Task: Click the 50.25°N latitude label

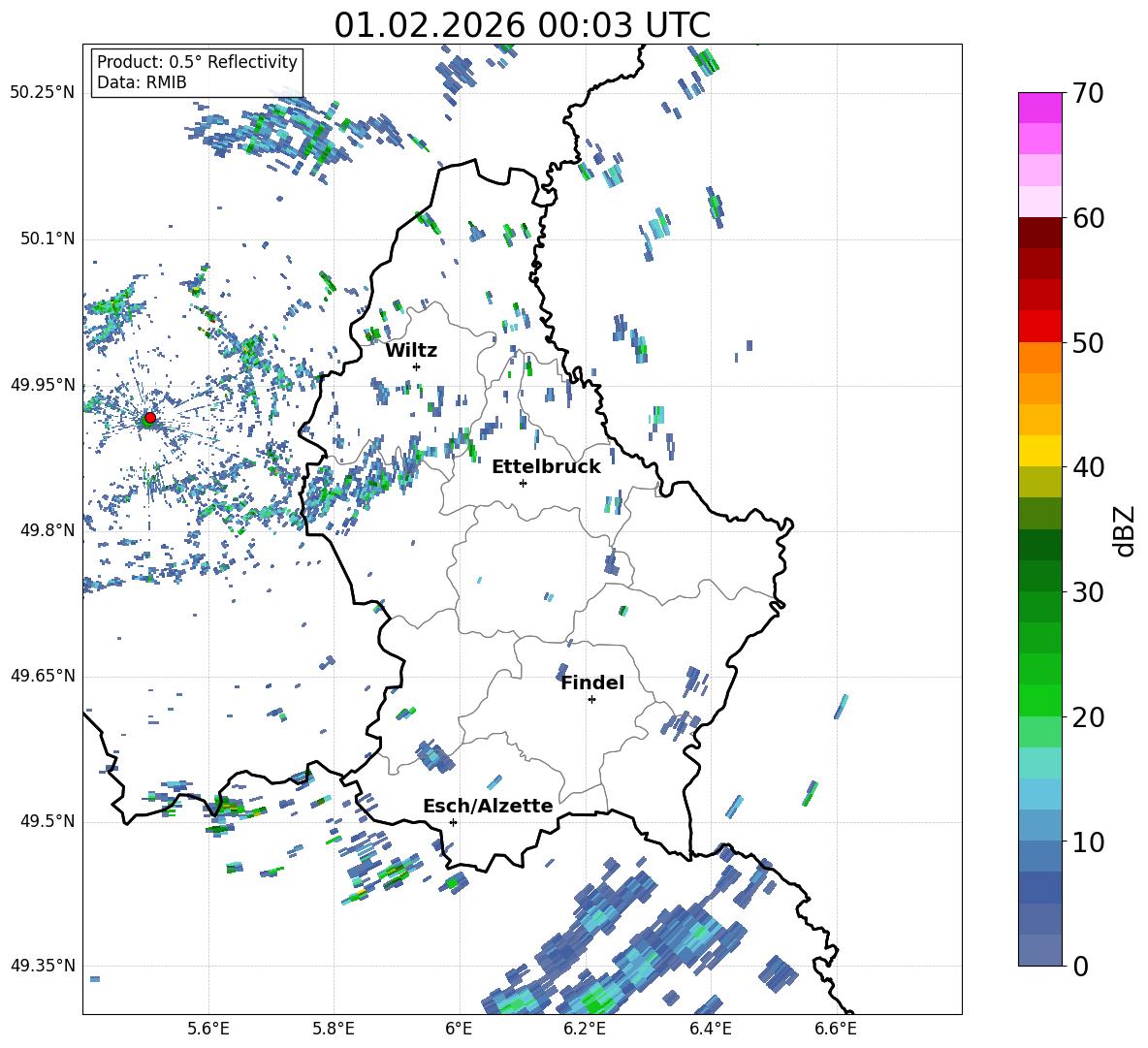Action: (43, 92)
